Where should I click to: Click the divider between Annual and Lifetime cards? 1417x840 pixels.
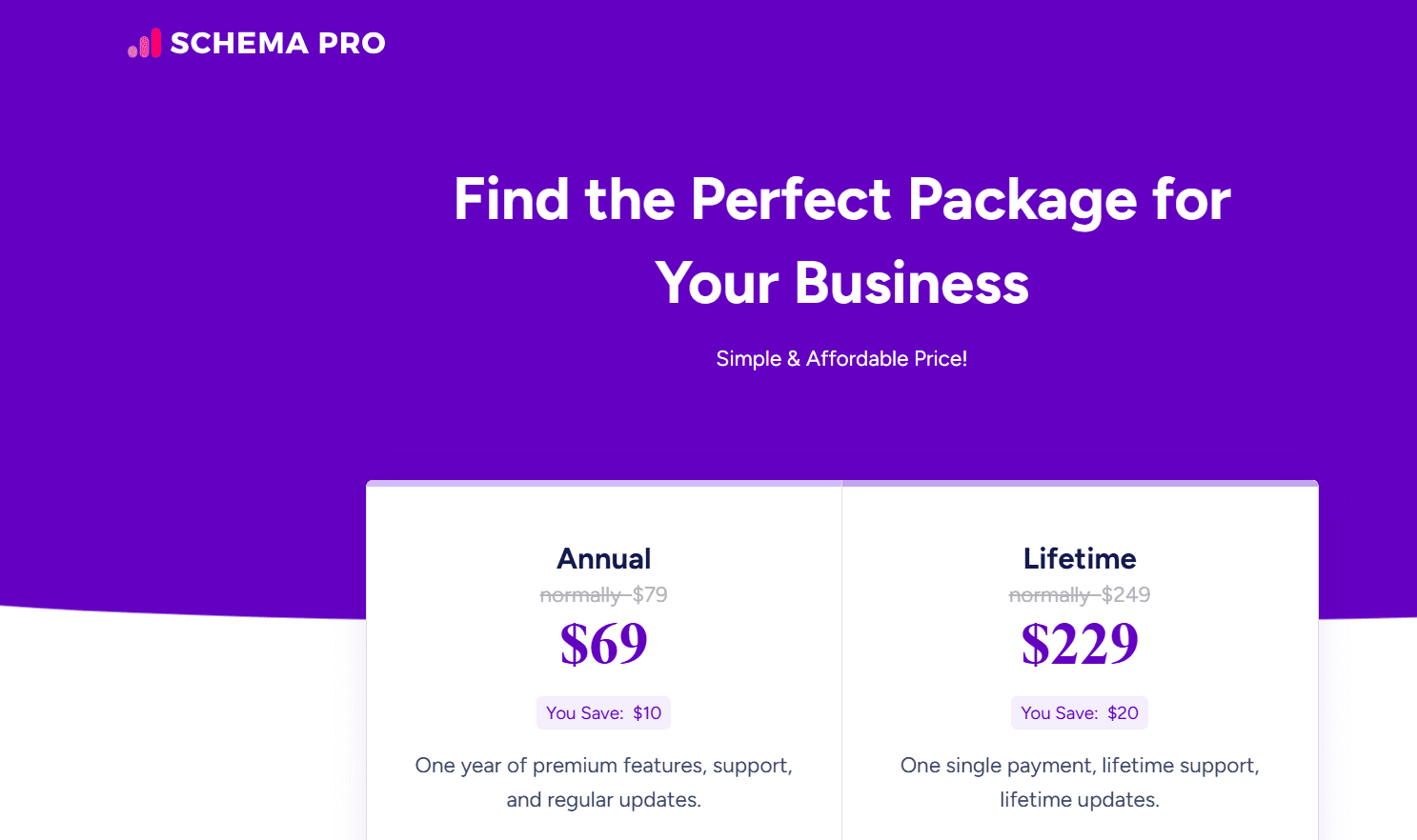[842, 667]
